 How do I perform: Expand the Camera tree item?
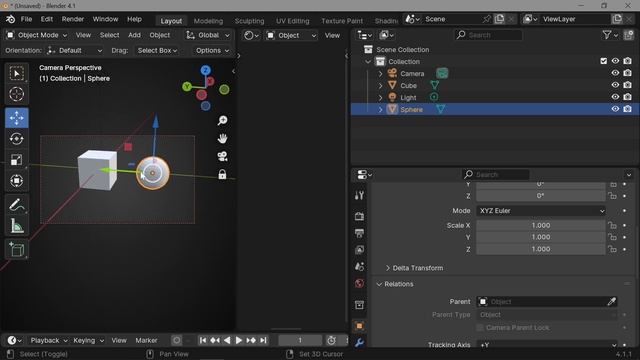click(x=380, y=73)
